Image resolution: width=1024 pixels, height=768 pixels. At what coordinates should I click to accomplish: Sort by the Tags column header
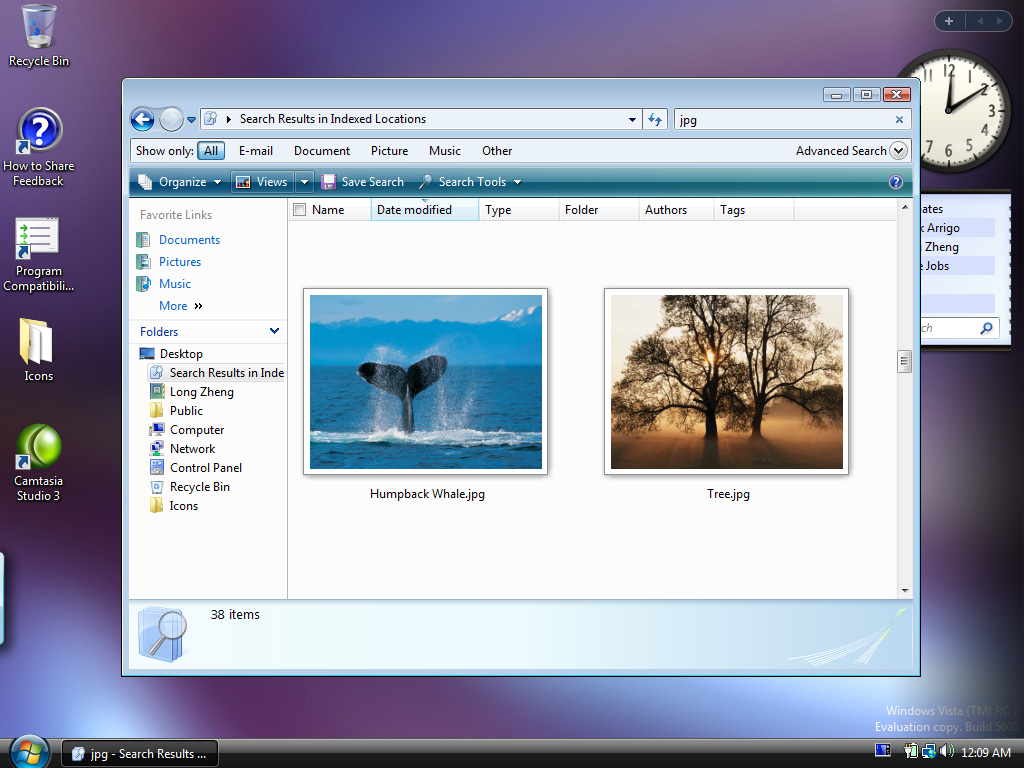(x=754, y=210)
